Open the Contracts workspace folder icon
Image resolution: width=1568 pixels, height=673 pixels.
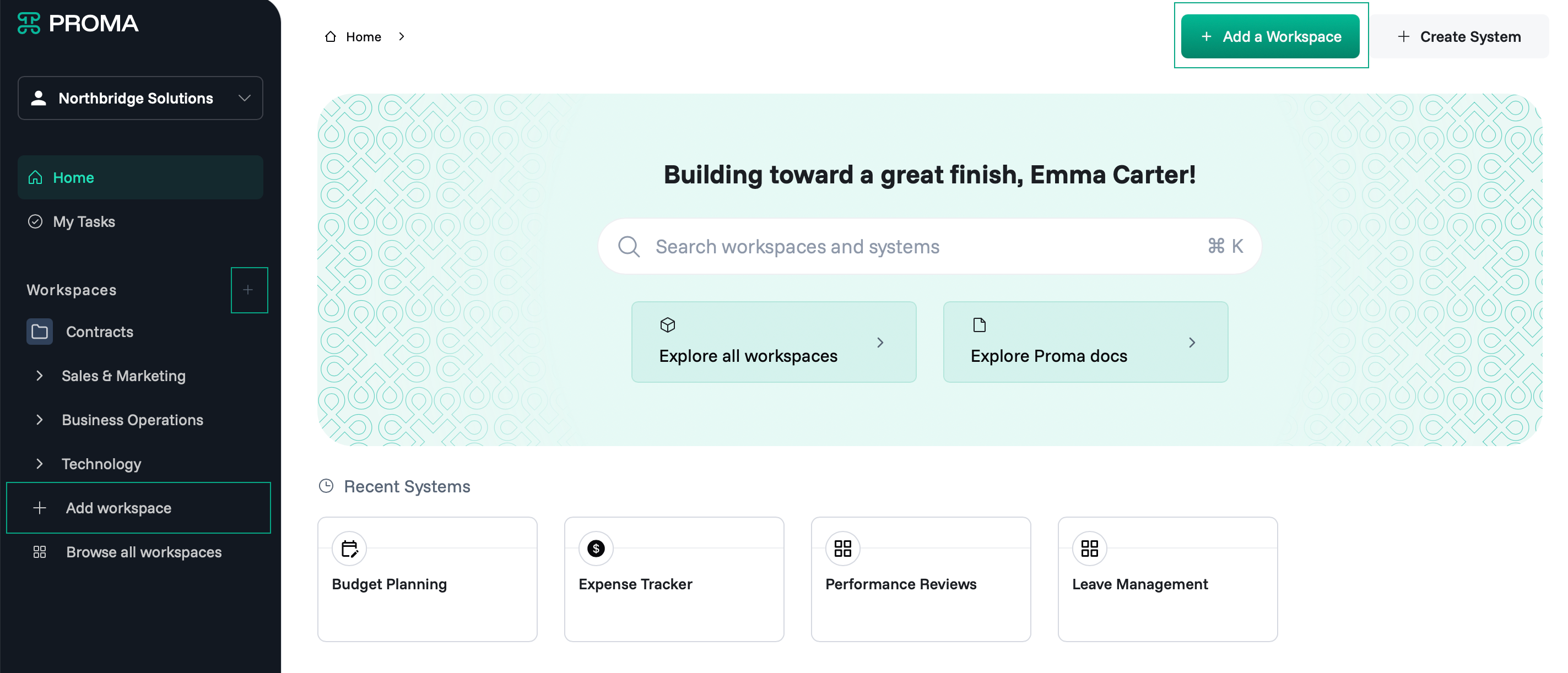40,332
